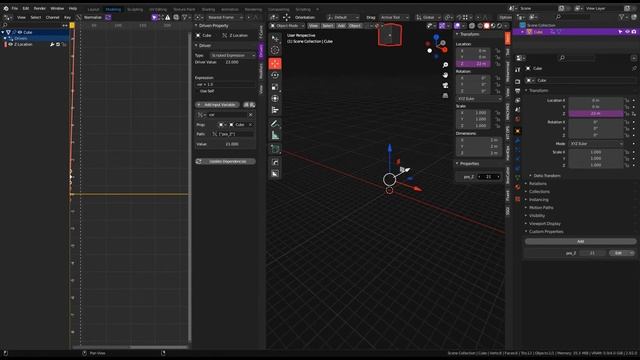The width and height of the screenshot is (640, 360).
Task: Open the Key menu in graph editor
Action: [67, 18]
